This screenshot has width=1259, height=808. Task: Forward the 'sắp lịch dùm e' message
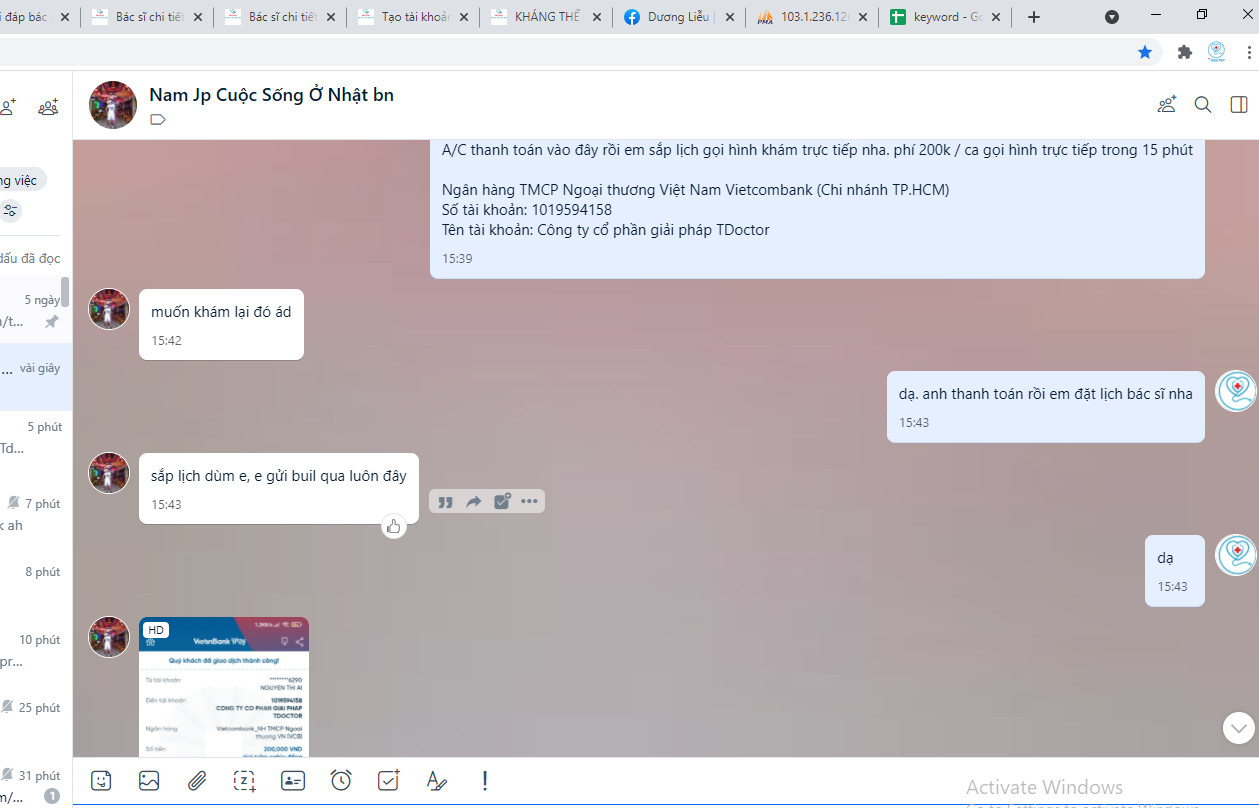click(x=472, y=501)
